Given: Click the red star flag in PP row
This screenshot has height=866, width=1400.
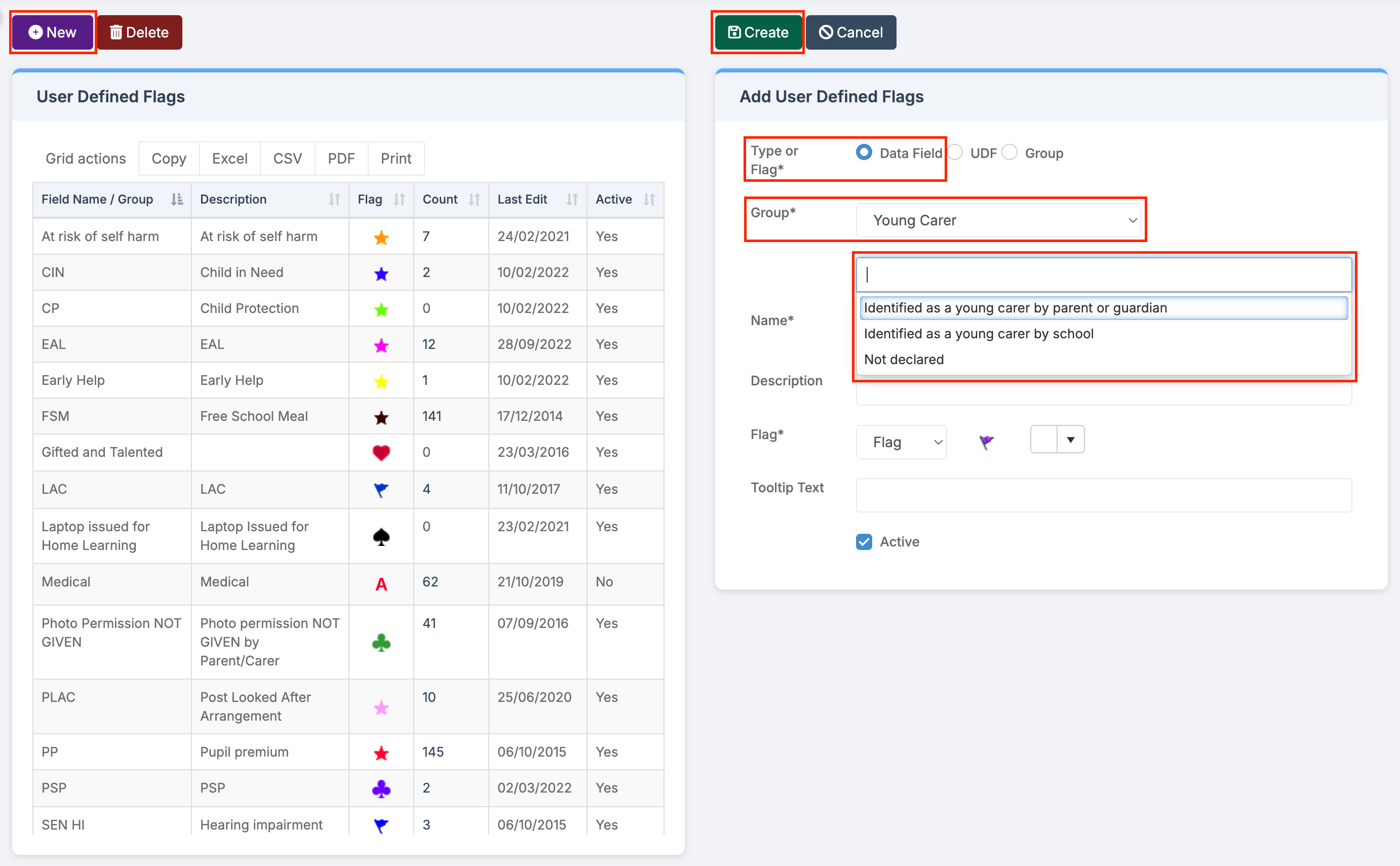Looking at the screenshot, I should 381,753.
